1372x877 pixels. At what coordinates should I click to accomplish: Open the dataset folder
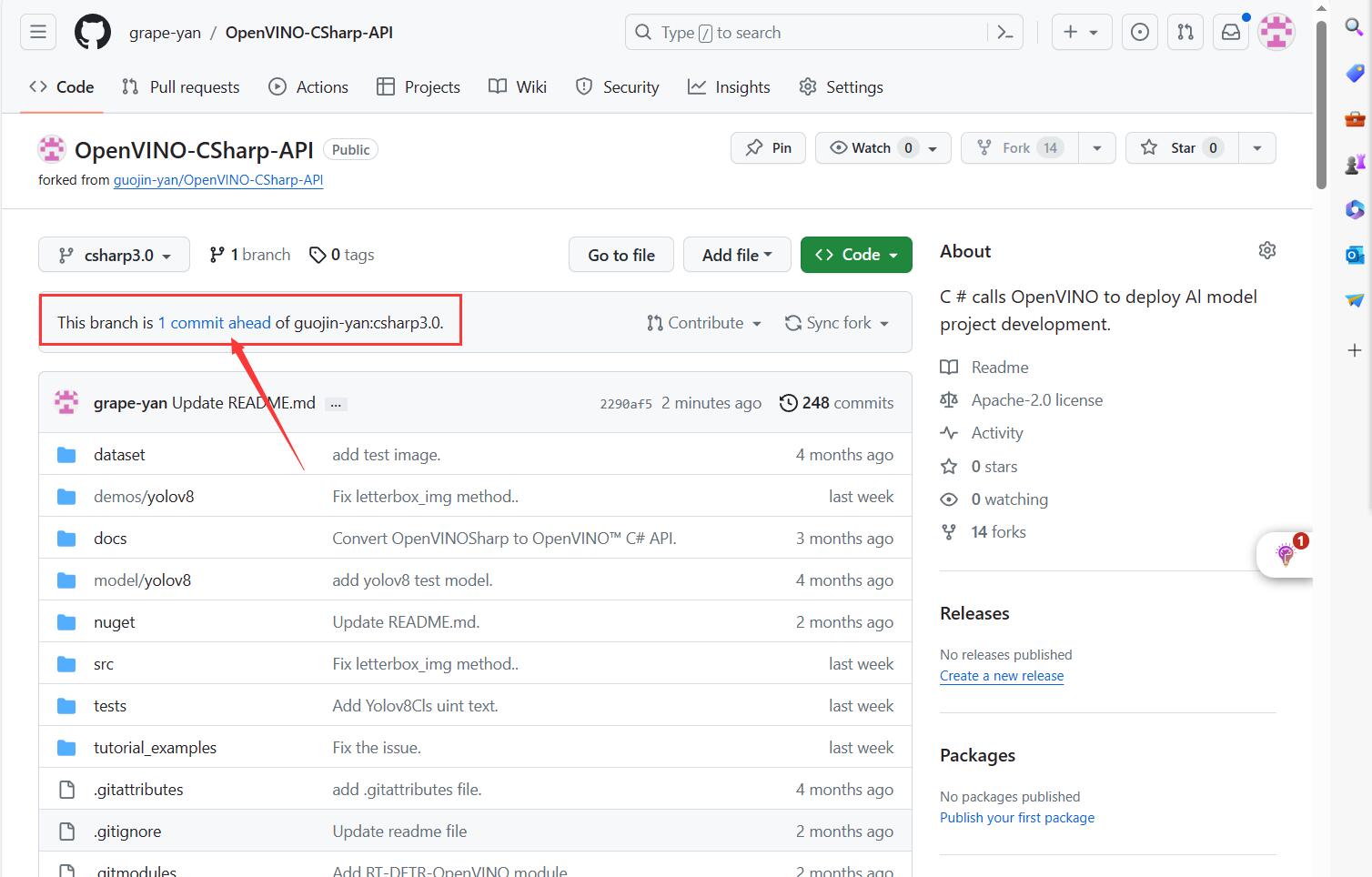point(119,455)
